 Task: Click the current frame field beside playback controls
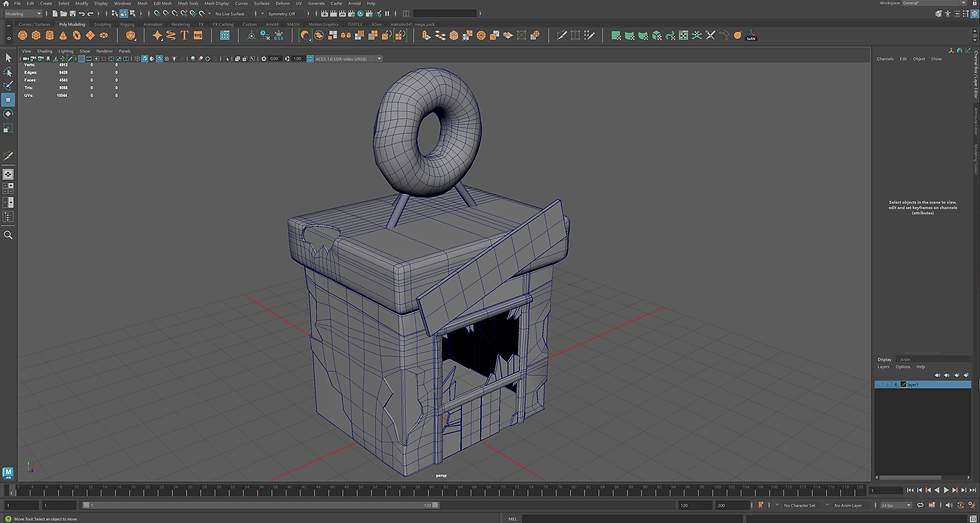886,491
